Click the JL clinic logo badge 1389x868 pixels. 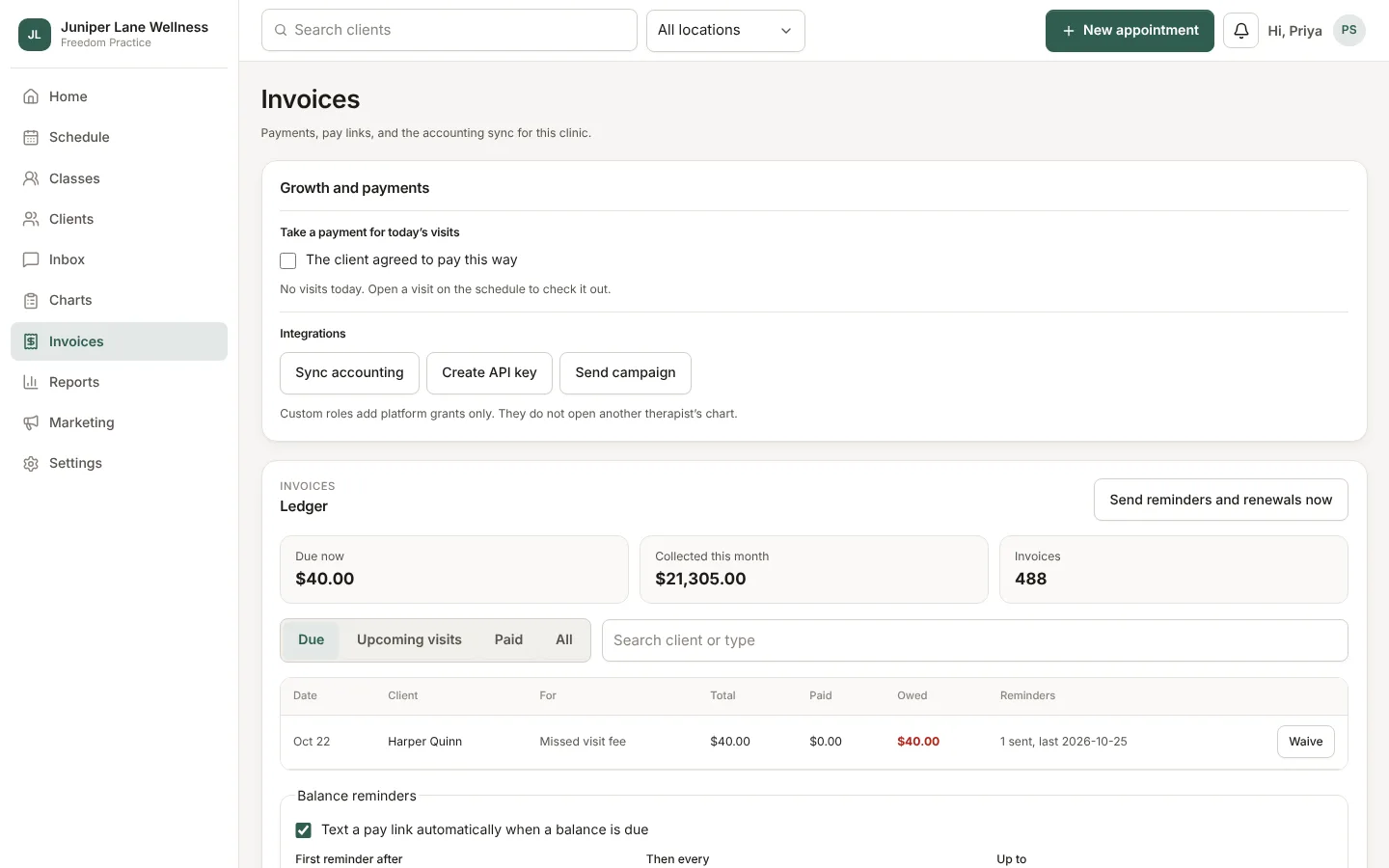35,35
